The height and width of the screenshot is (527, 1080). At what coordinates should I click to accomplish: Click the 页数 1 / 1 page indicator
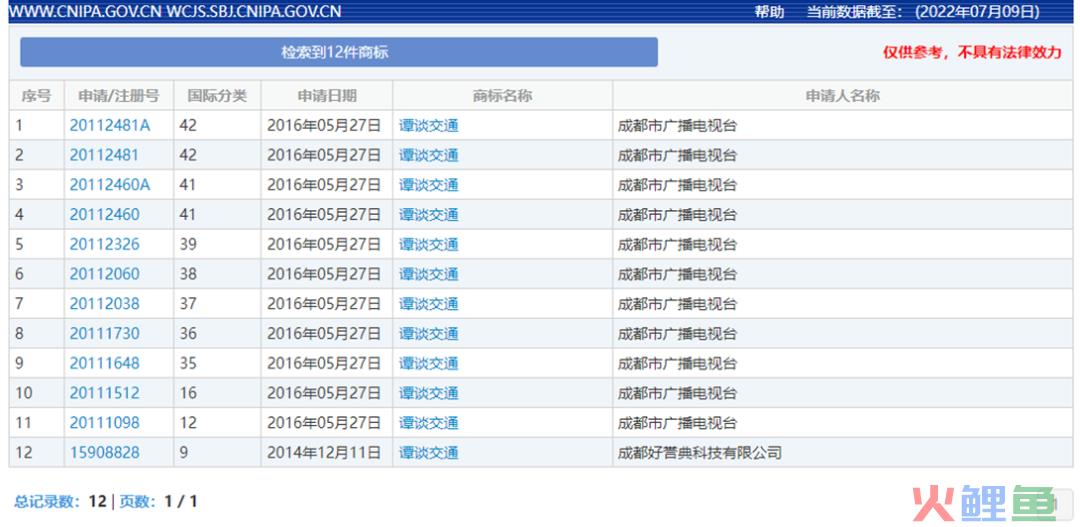(158, 501)
